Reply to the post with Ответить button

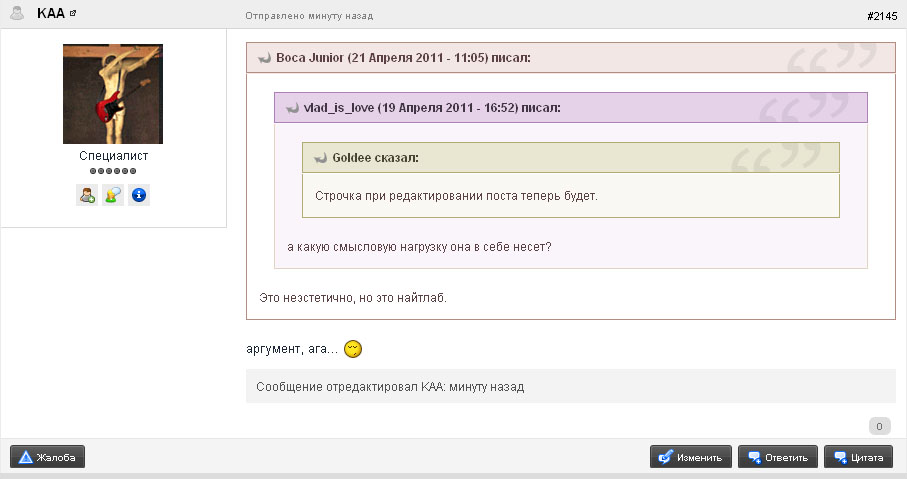pyautogui.click(x=777, y=457)
